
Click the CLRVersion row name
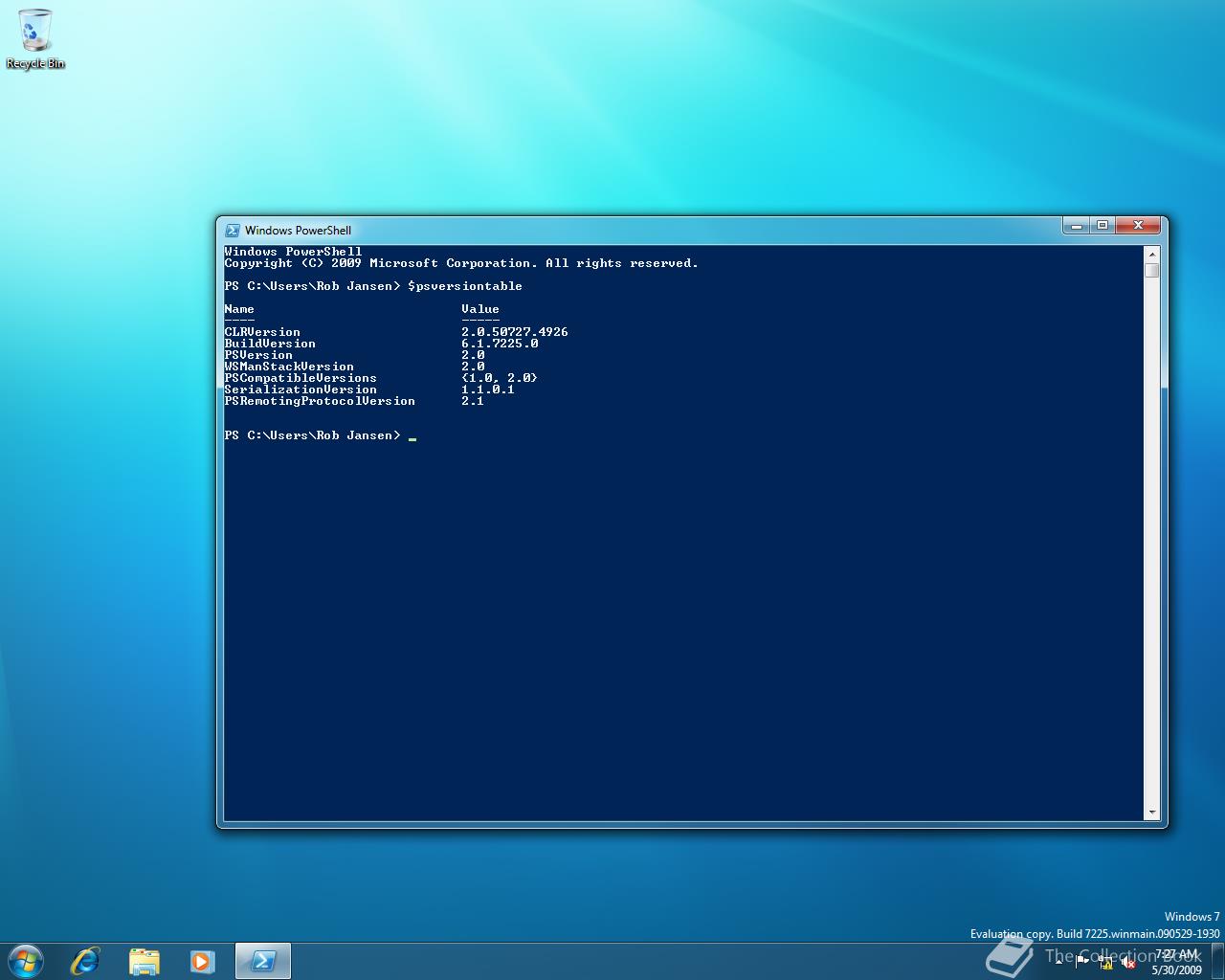(262, 332)
